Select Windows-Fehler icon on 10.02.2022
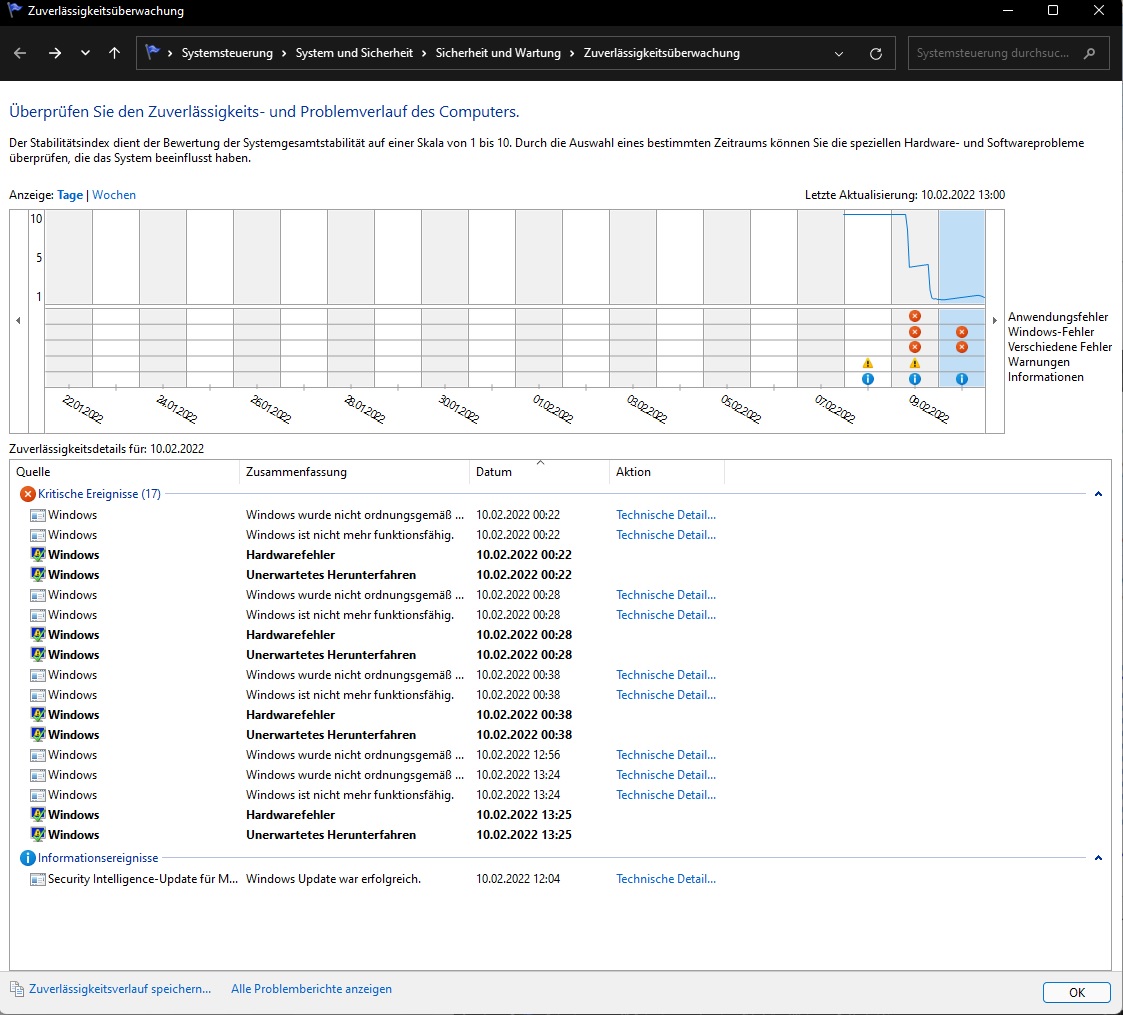 pos(962,332)
